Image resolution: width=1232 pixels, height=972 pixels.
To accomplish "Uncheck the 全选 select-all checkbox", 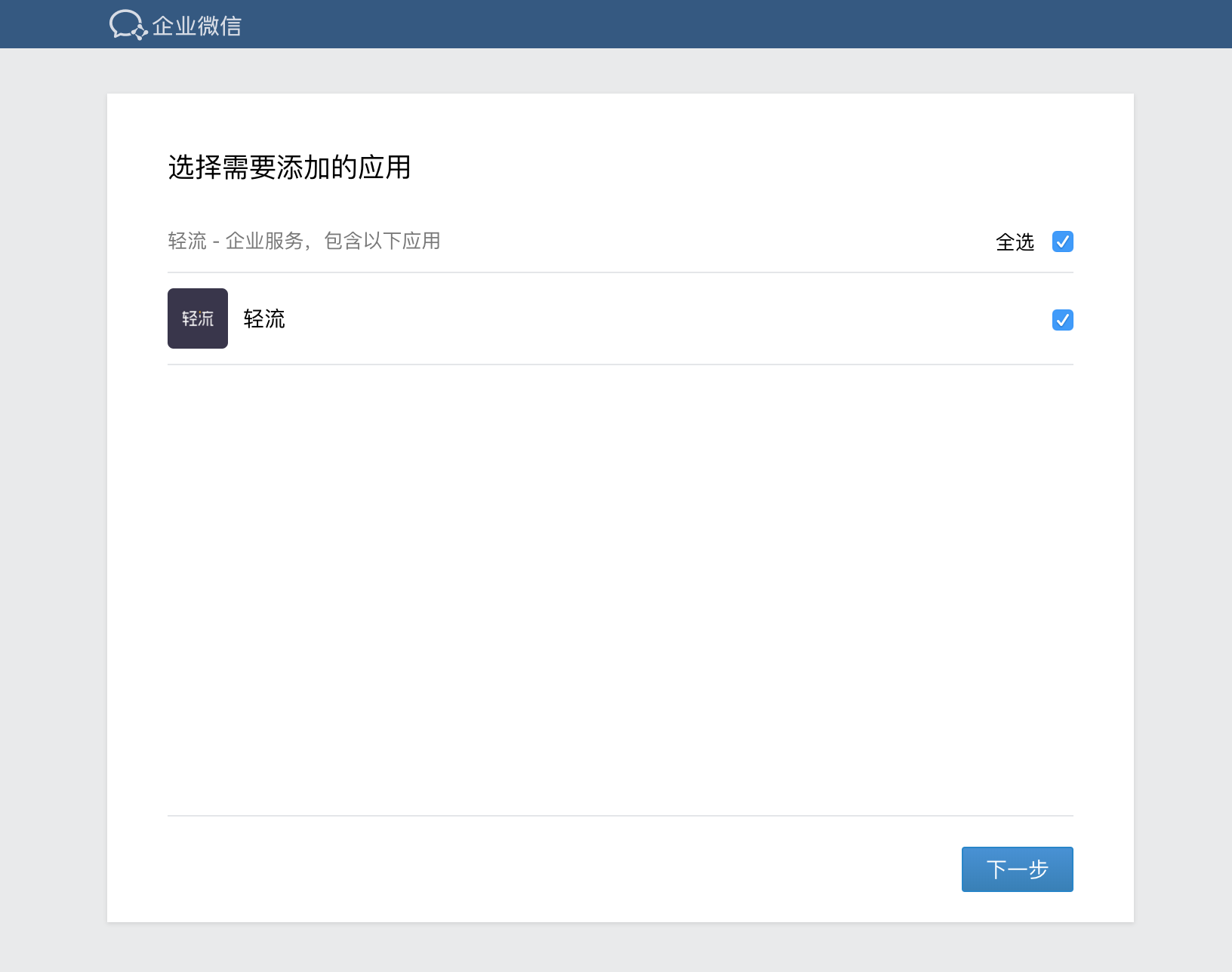I will coord(1063,241).
